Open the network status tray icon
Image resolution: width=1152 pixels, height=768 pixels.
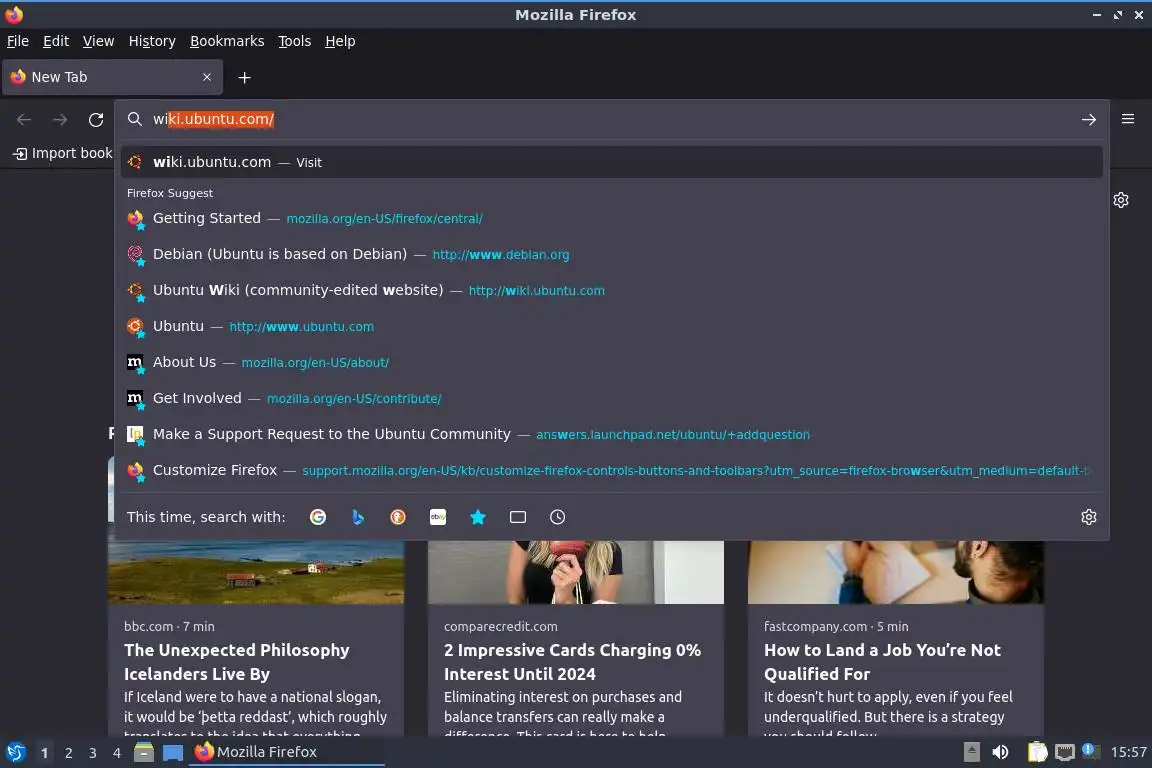click(x=1065, y=752)
